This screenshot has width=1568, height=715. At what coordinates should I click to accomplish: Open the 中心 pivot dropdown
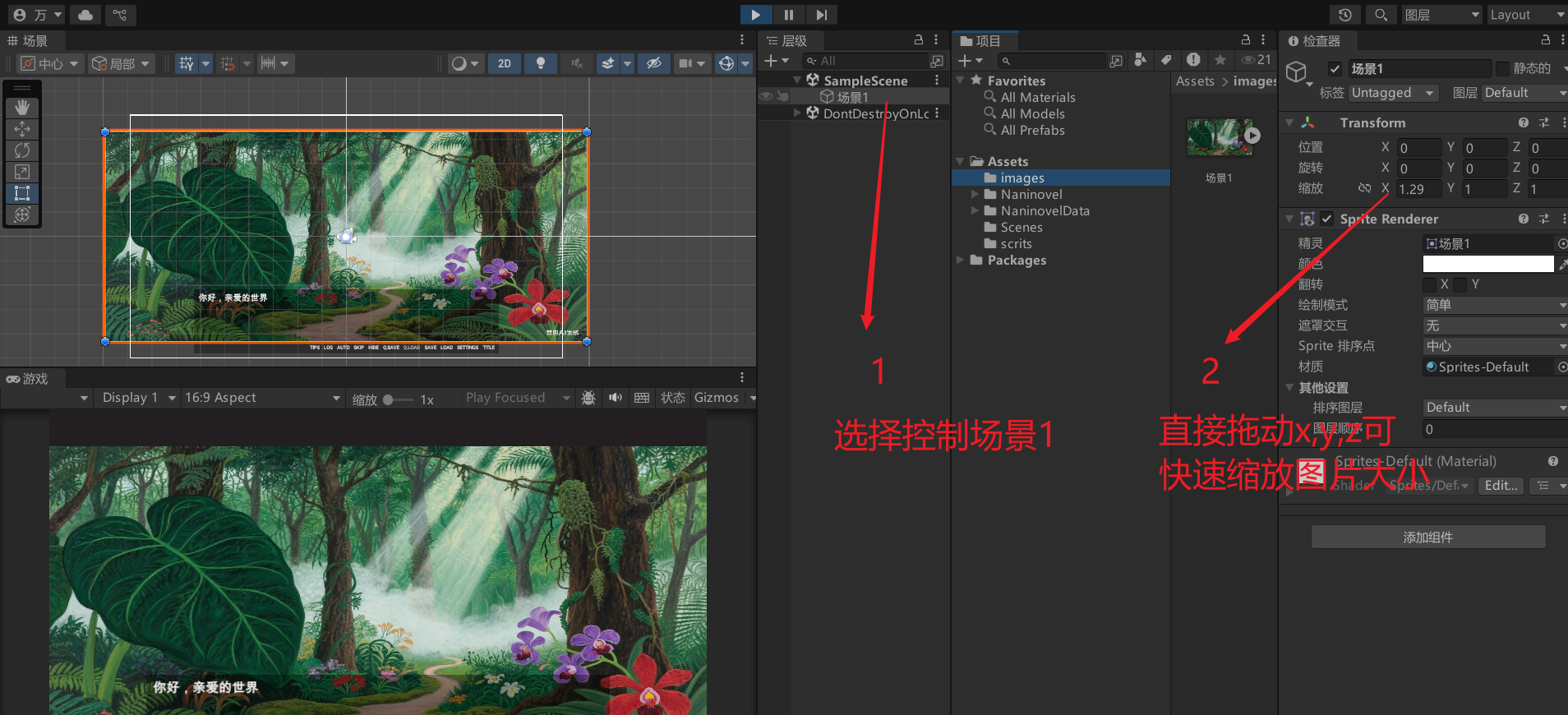click(50, 63)
